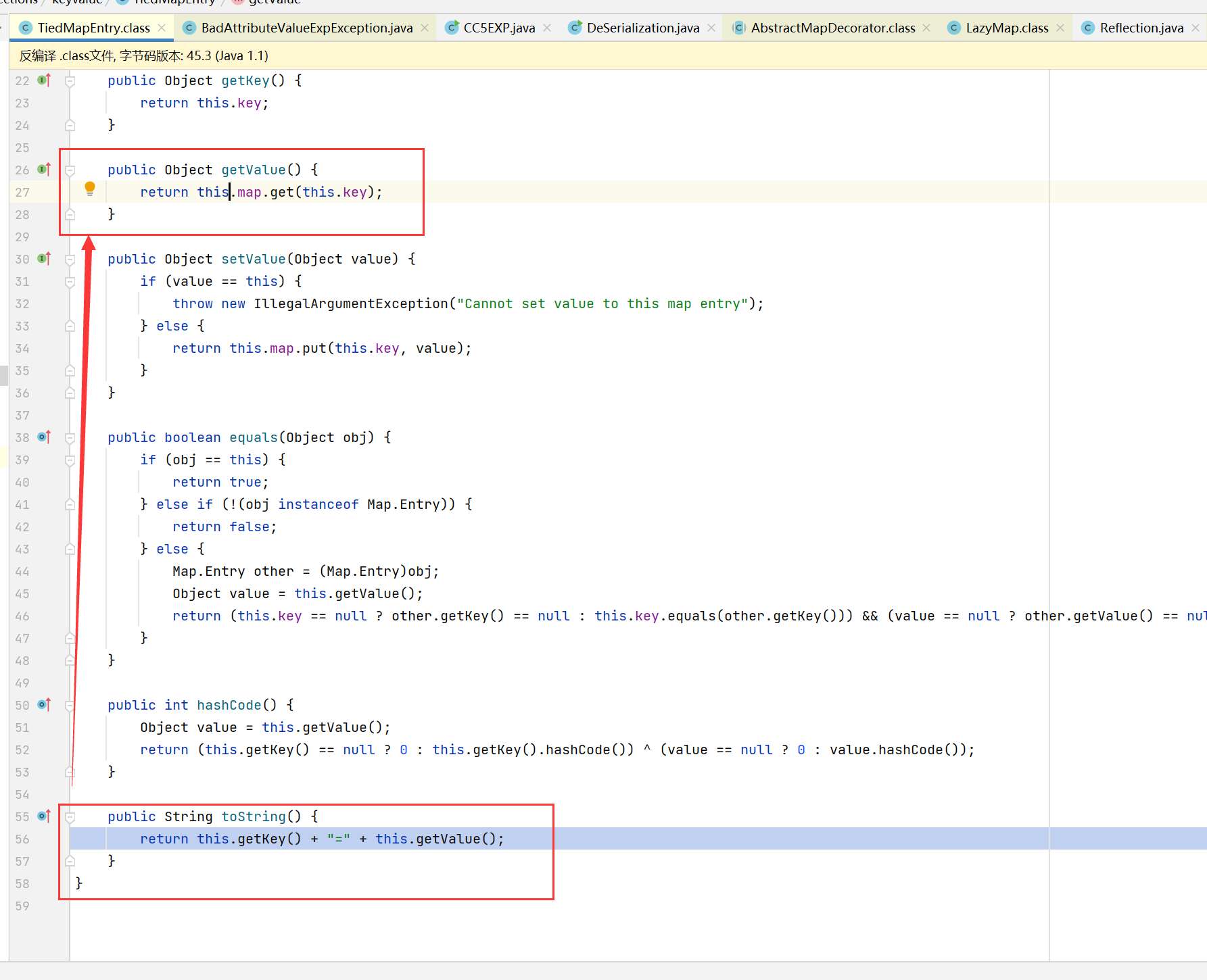Collapse the if block fold marker at line 39

tap(70, 460)
